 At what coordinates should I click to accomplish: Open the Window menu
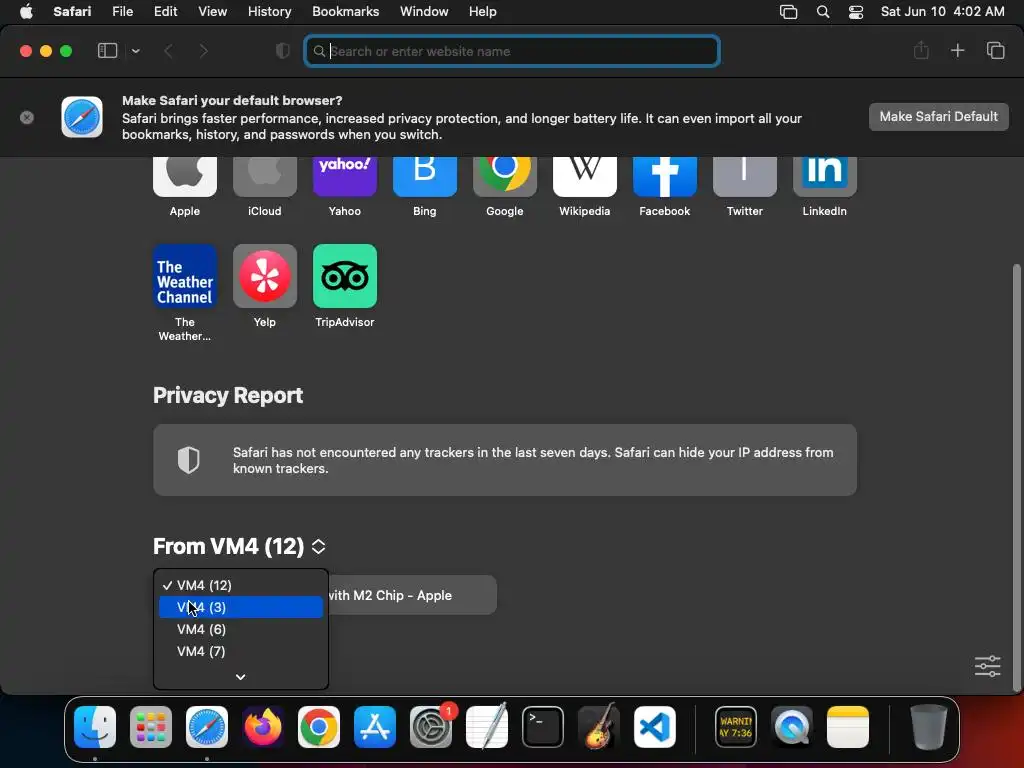pyautogui.click(x=424, y=12)
